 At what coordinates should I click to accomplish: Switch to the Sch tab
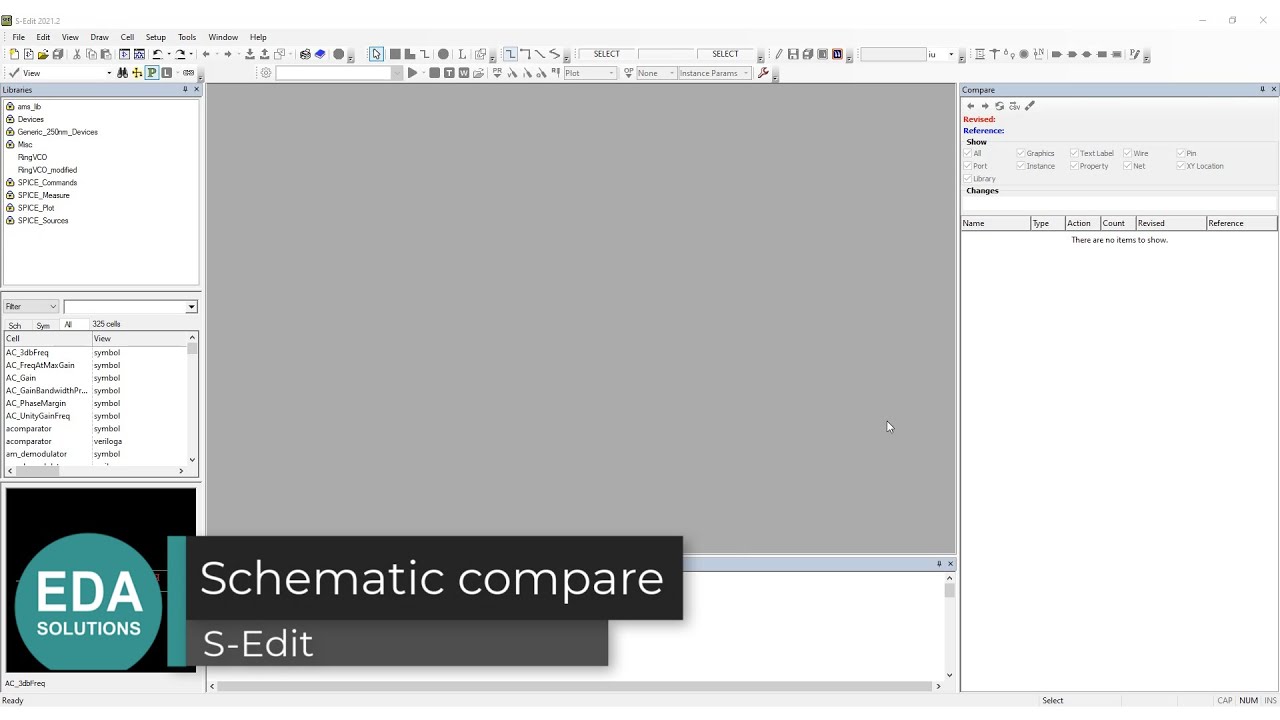coord(15,325)
